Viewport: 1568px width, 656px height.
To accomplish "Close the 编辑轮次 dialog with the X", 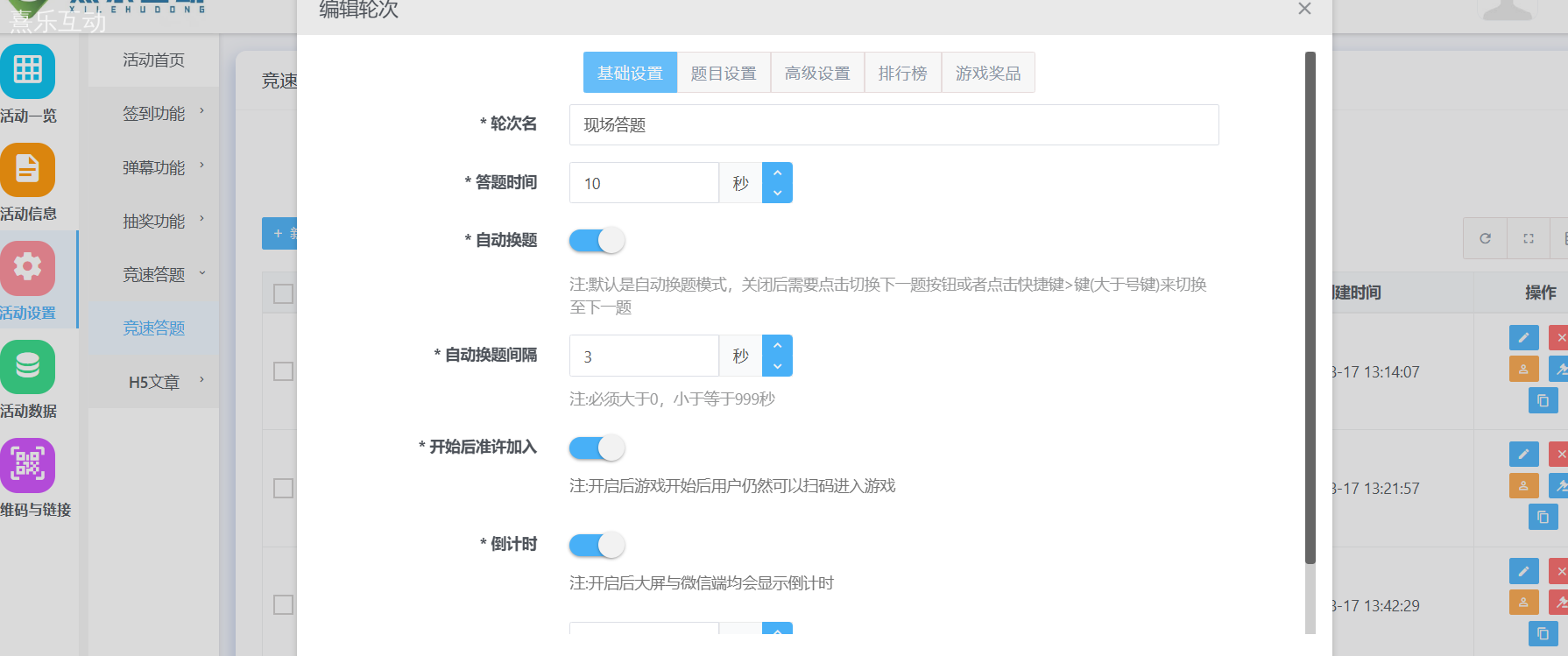I will (x=1304, y=9).
